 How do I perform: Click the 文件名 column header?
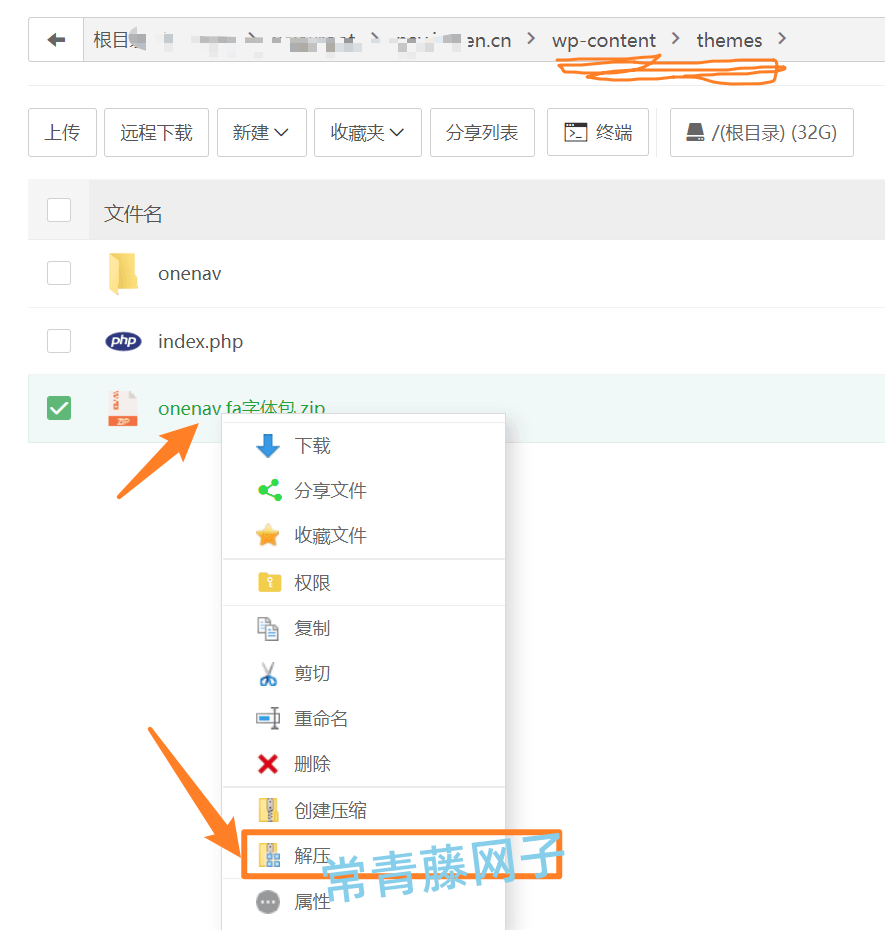coord(133,214)
